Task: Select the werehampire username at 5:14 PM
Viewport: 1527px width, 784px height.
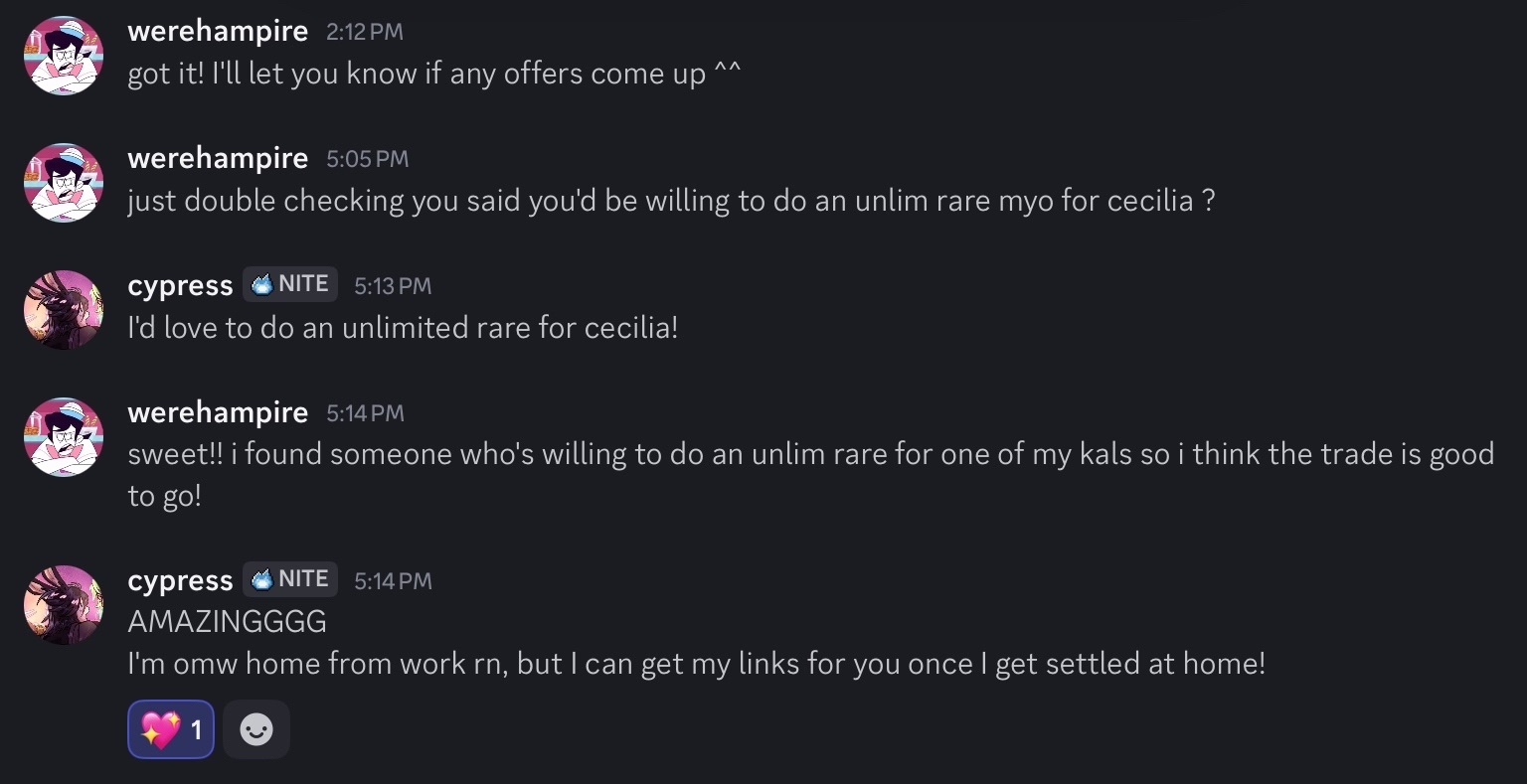Action: tap(218, 412)
